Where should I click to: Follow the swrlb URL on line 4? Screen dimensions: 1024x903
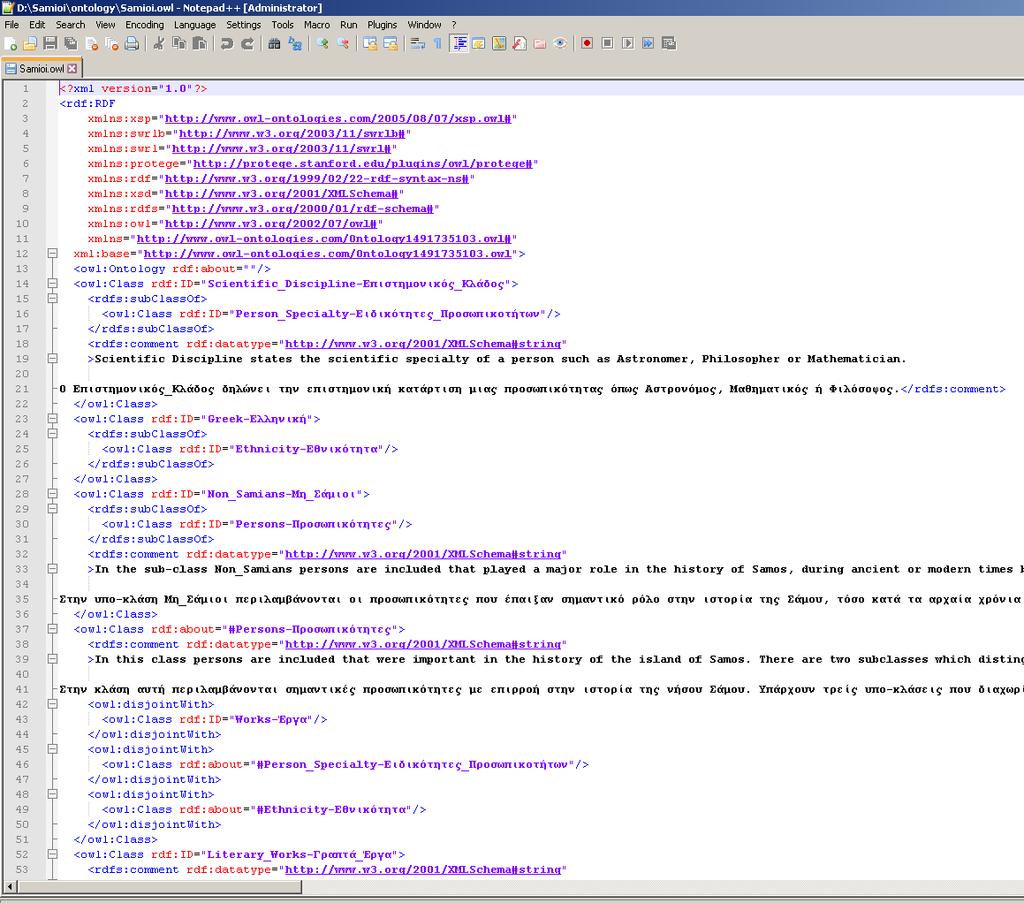click(x=292, y=133)
